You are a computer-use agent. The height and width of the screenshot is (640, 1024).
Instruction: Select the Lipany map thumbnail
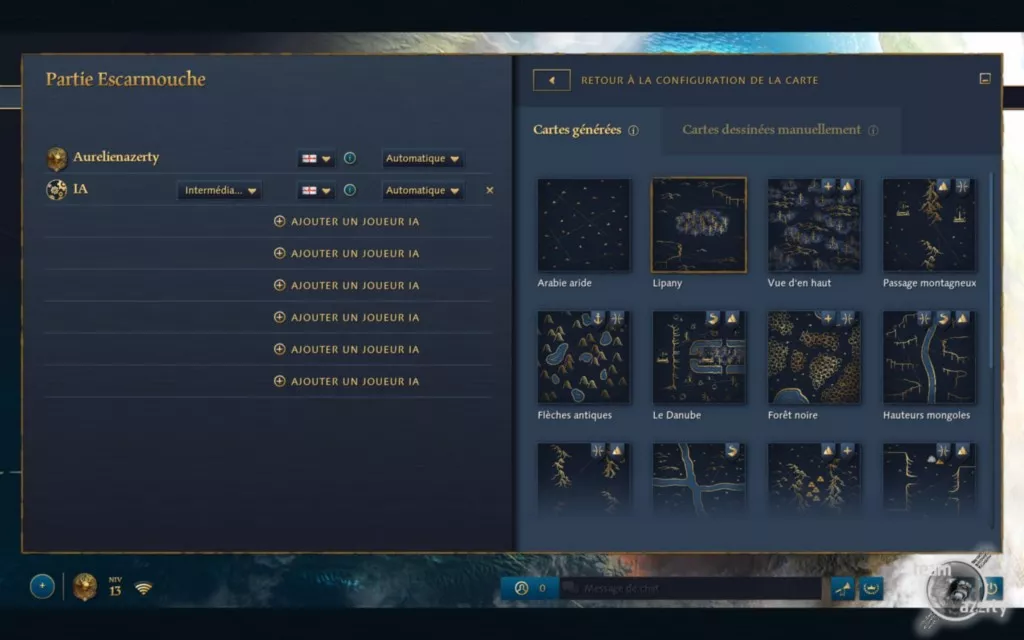pyautogui.click(x=699, y=225)
